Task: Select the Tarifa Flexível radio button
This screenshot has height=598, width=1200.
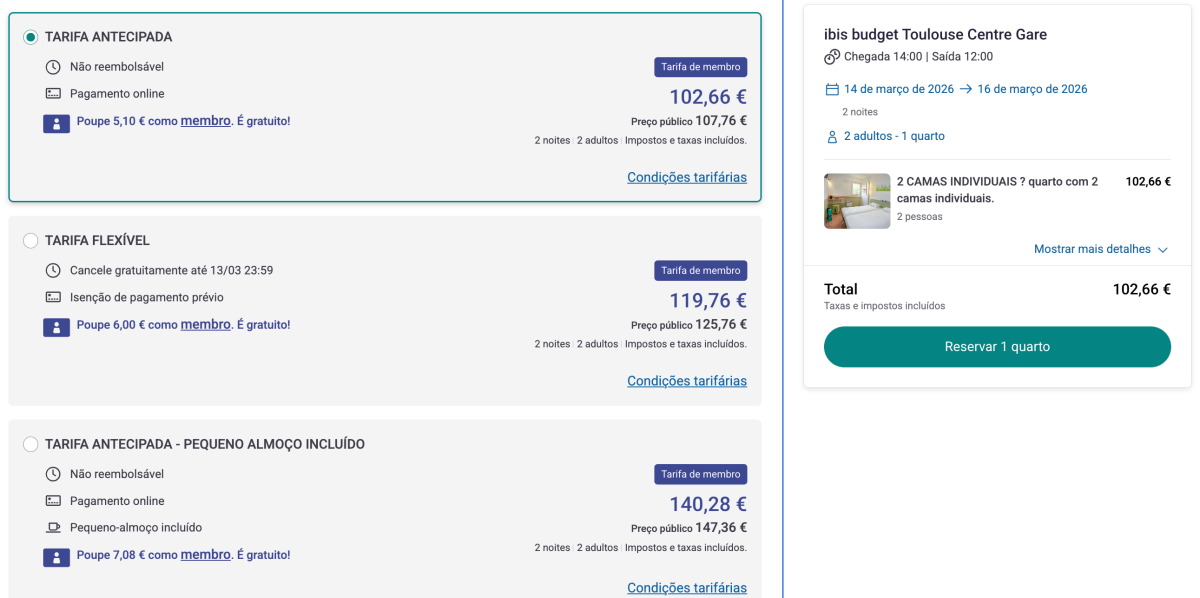Action: point(31,241)
